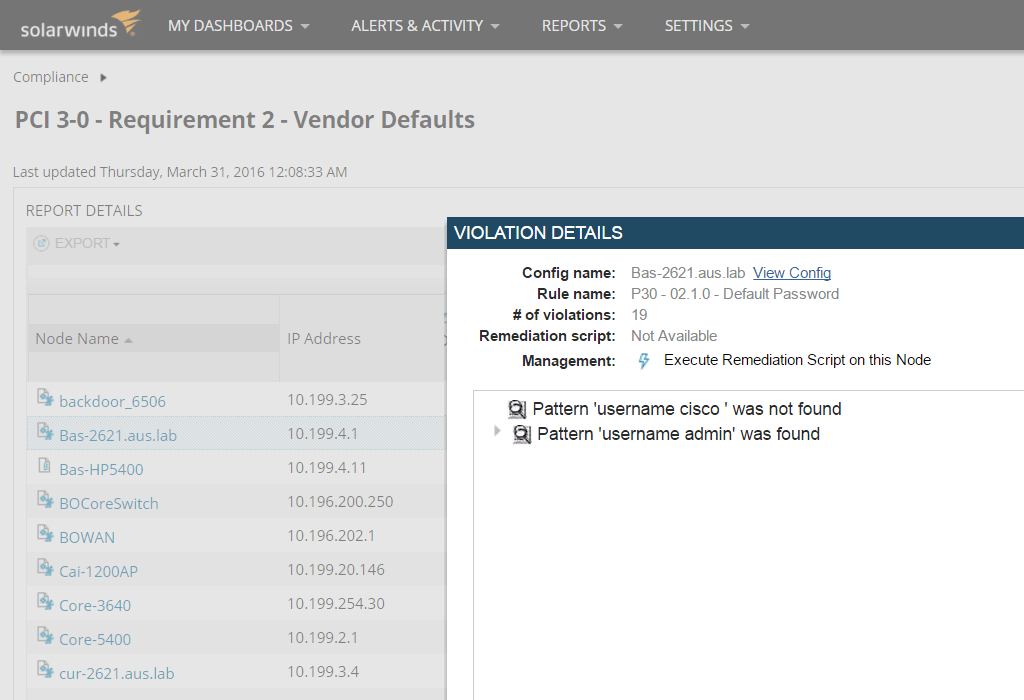Click rule name P30 - 02.1.0 - Default Password
The height and width of the screenshot is (700, 1024).
(x=735, y=294)
